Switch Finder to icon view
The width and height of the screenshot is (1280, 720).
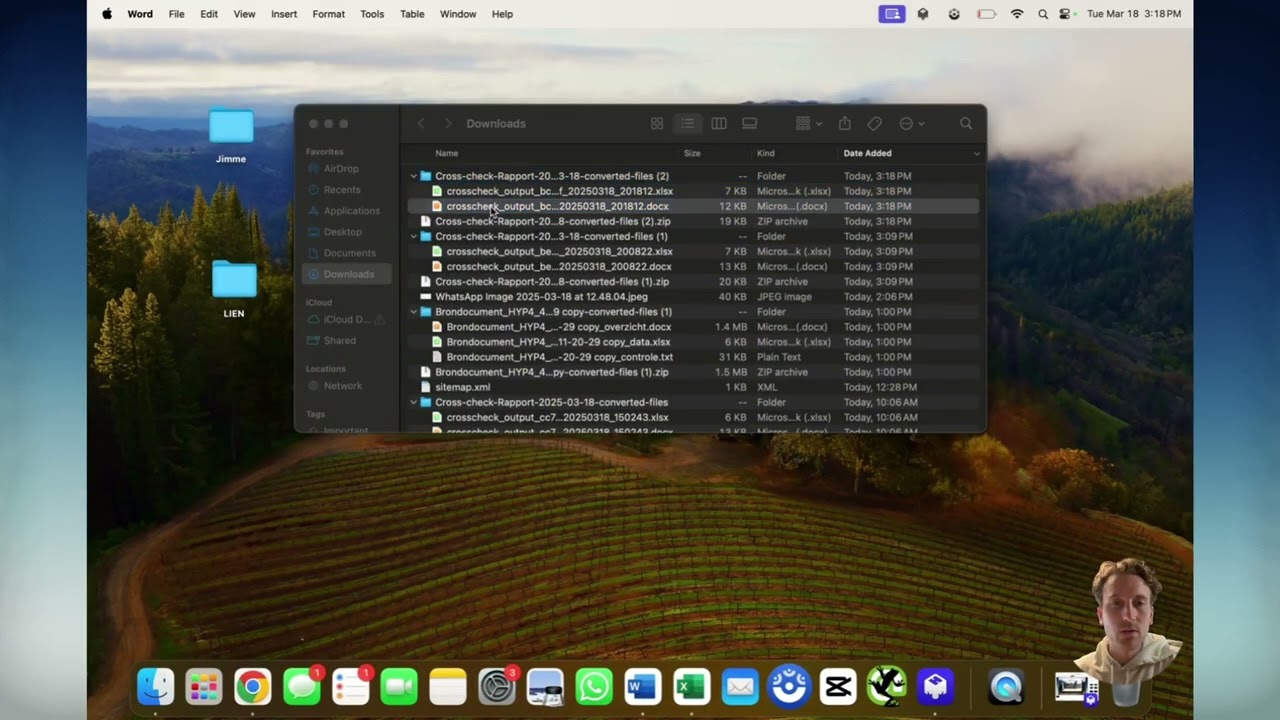coord(657,123)
